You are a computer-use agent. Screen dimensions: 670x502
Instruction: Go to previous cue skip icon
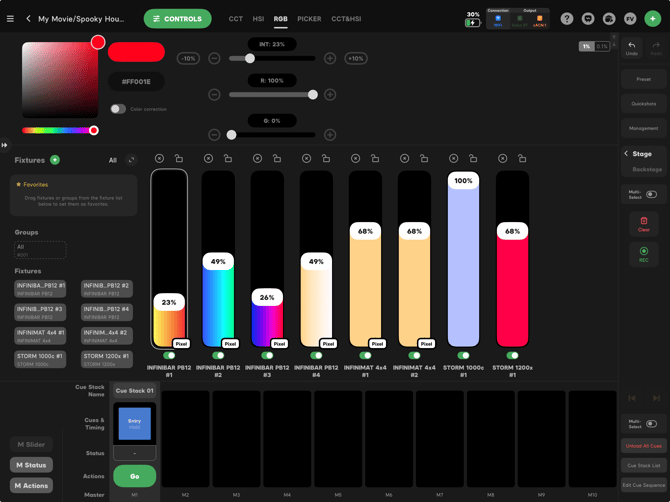[x=632, y=398]
